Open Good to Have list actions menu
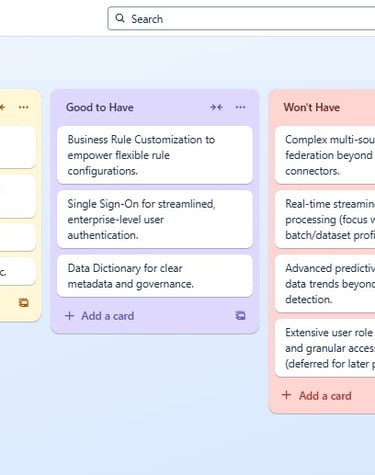The width and height of the screenshot is (375, 475). [x=240, y=107]
